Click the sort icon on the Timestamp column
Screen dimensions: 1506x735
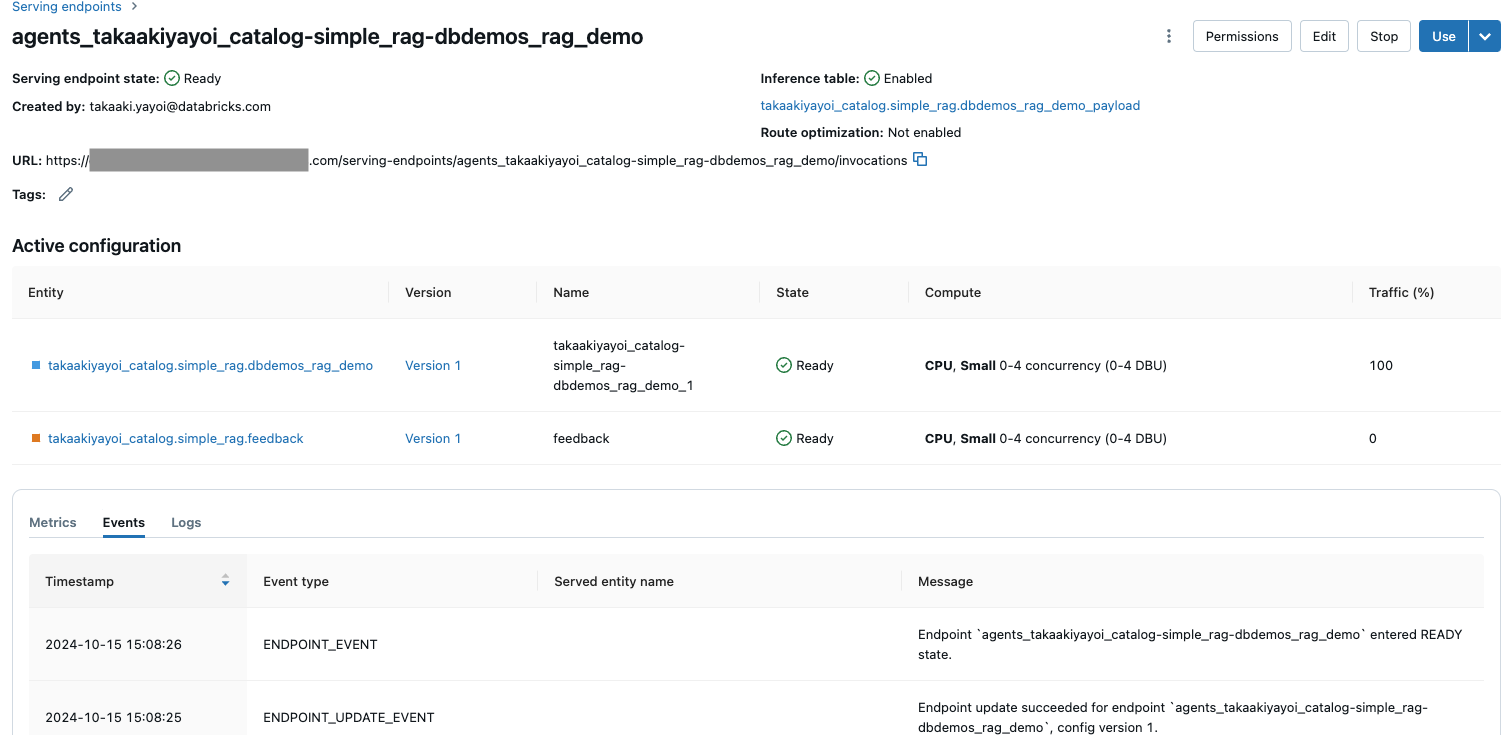pos(225,581)
